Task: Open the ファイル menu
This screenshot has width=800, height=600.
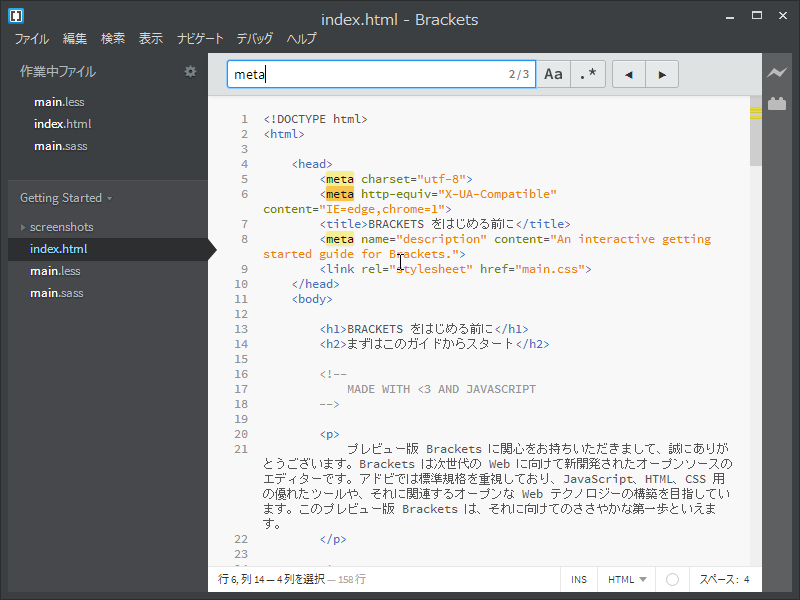Action: [31, 39]
